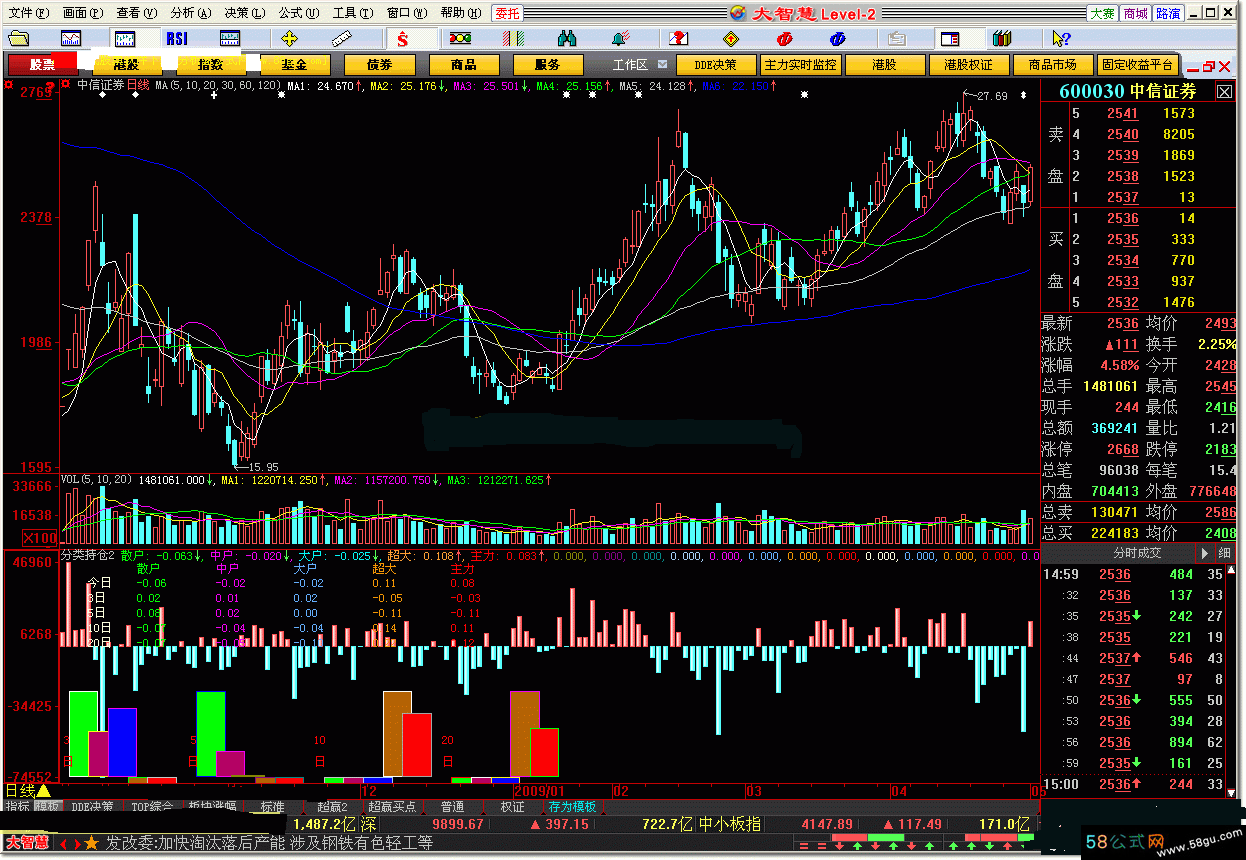The image size is (1246, 860).
Task: Click the red S dollar icon in toolbar
Action: coord(402,39)
